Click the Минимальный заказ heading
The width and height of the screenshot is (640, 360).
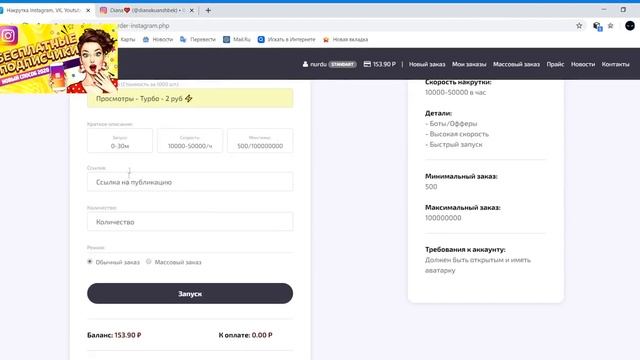point(461,176)
